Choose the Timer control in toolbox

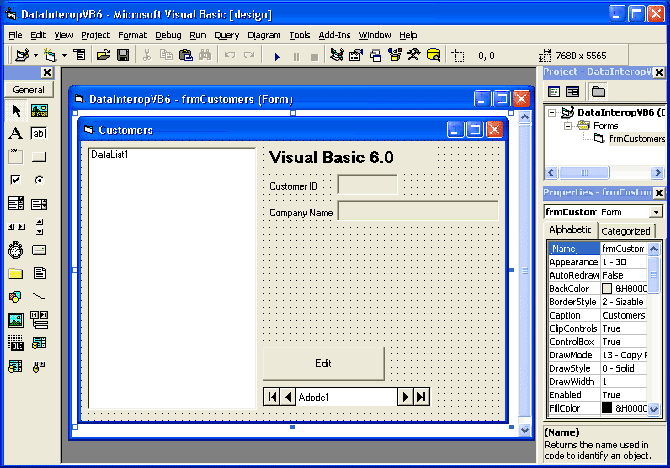(16, 250)
